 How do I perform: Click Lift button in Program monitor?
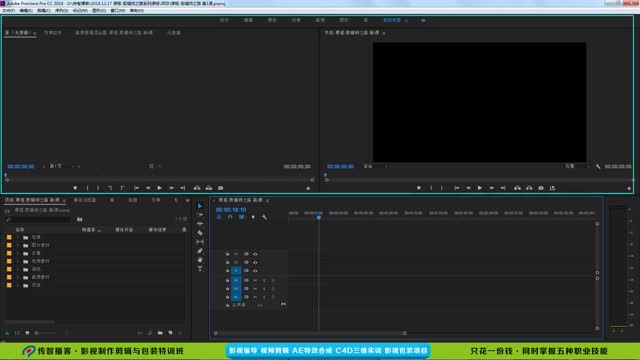pos(517,188)
